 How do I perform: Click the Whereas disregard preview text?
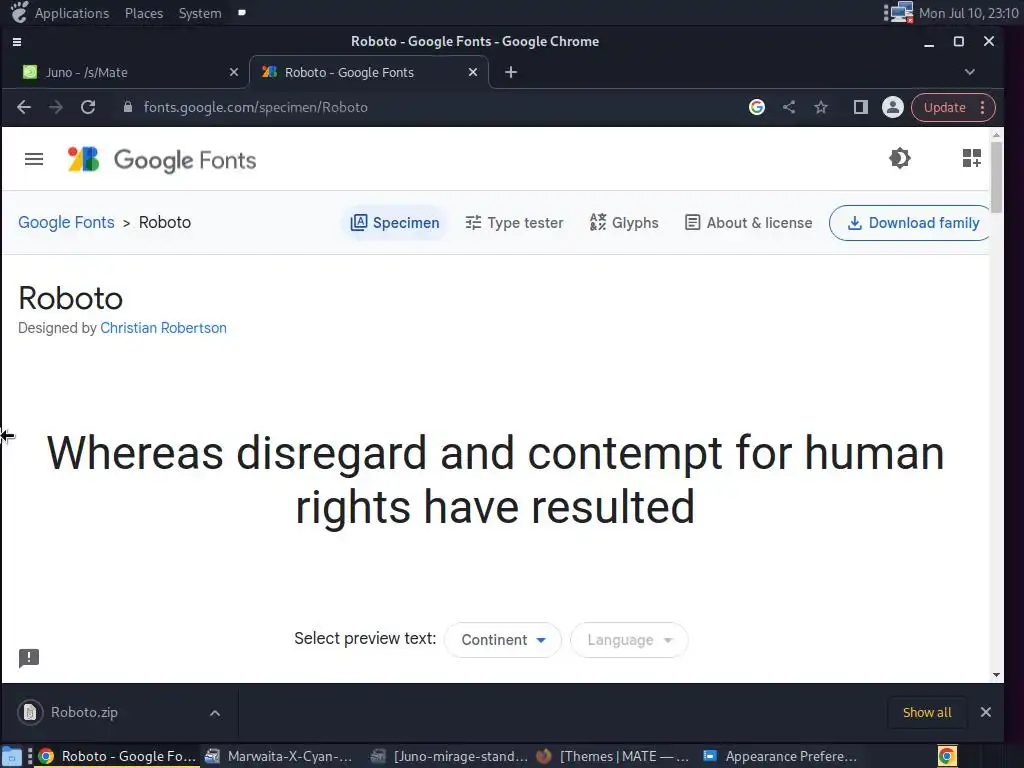496,480
